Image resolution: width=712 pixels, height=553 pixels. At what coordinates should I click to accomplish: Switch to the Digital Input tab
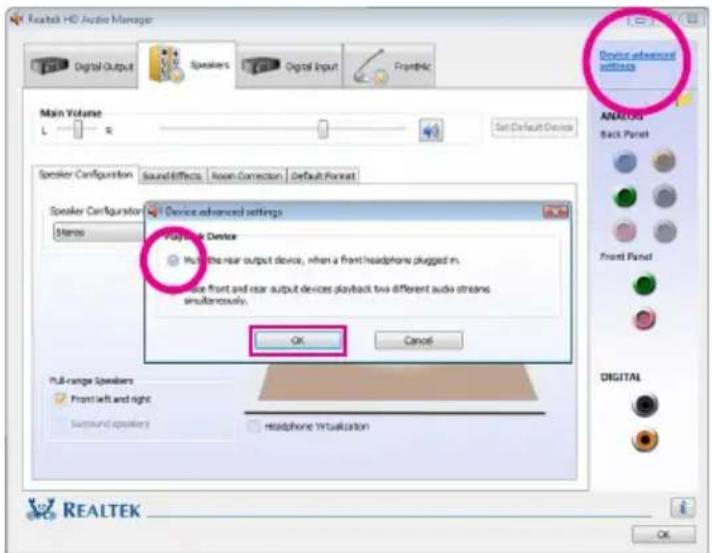tap(289, 66)
